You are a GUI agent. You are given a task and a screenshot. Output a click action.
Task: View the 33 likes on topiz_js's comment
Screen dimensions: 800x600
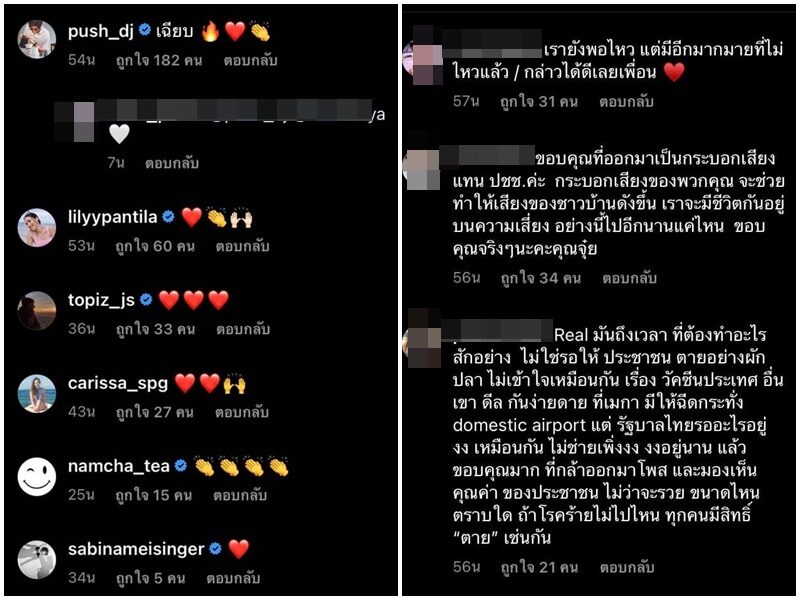[x=155, y=329]
